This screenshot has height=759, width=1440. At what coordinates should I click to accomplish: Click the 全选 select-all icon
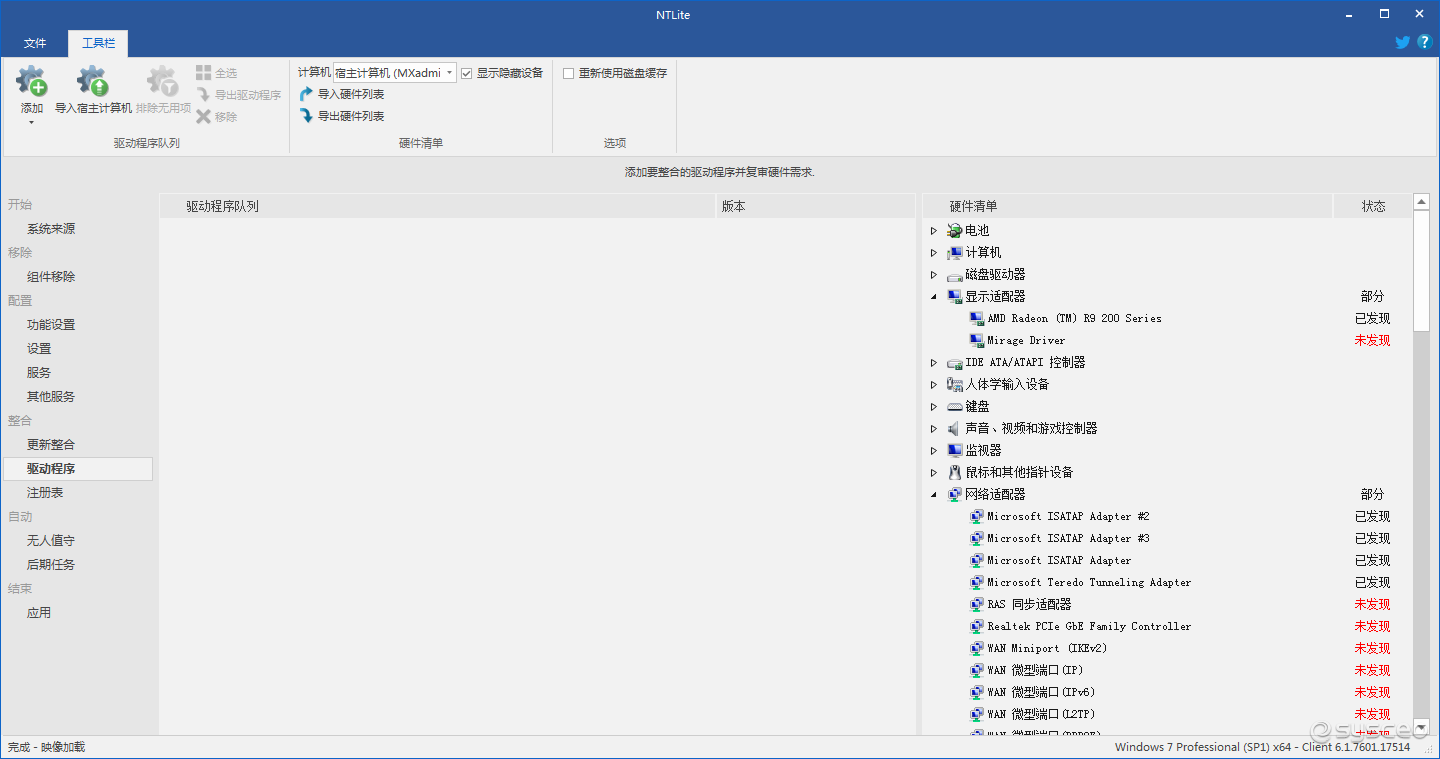pos(204,73)
